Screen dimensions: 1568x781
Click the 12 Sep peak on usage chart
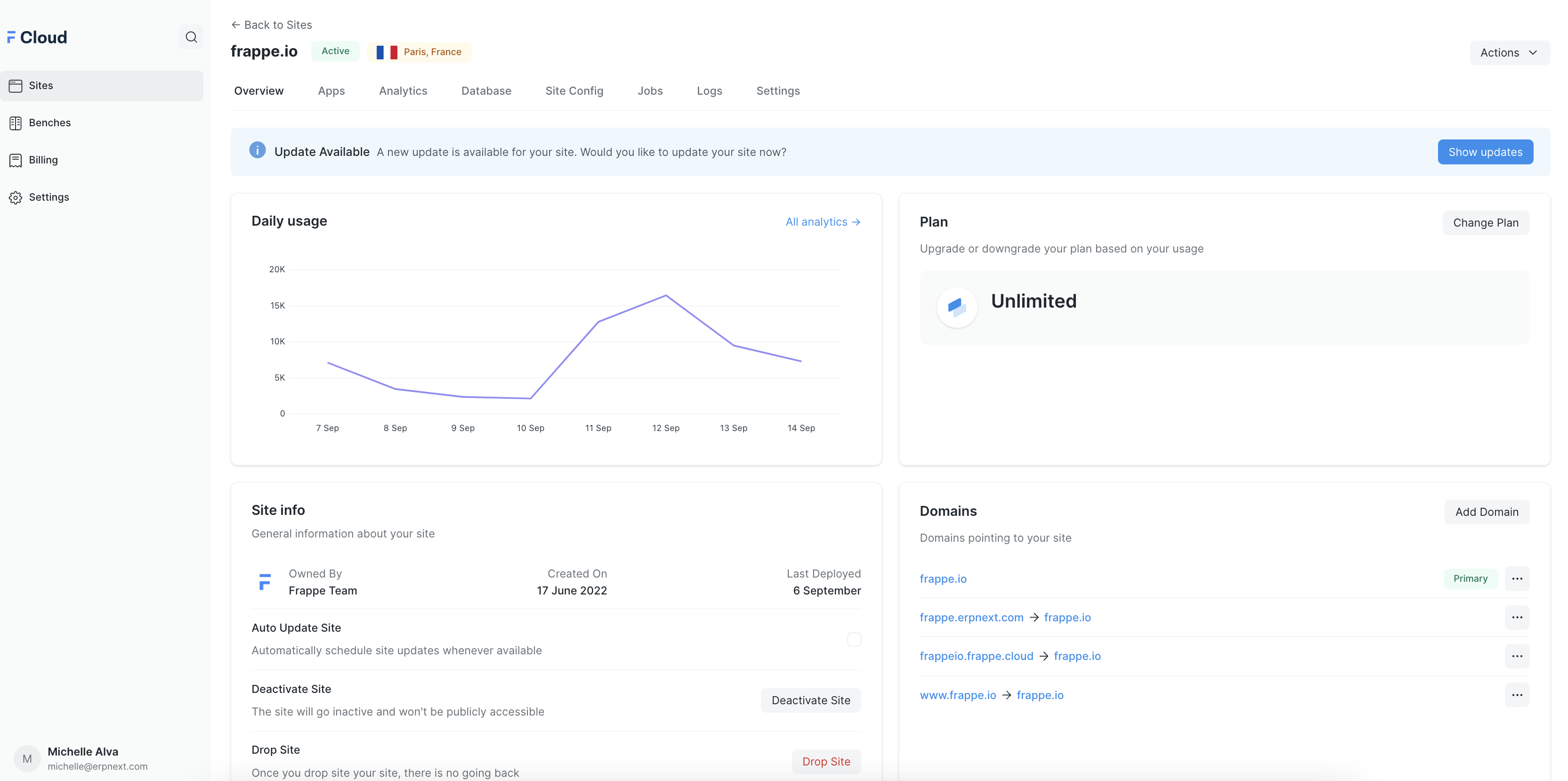[666, 296]
